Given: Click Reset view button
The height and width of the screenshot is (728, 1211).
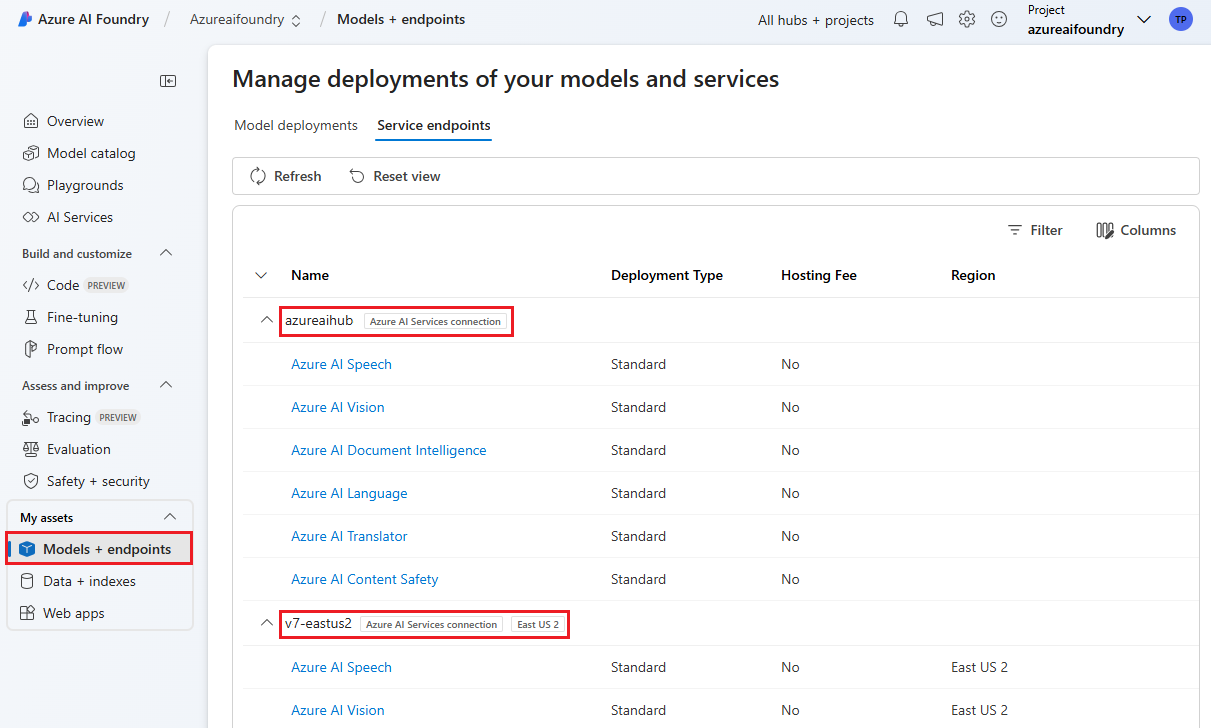Looking at the screenshot, I should tap(395, 176).
